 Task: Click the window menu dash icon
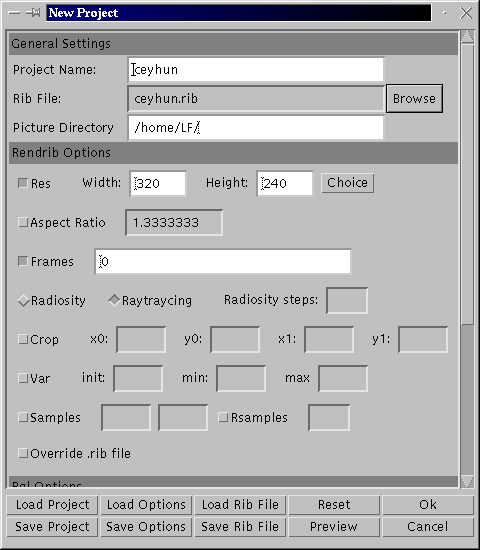[14, 13]
